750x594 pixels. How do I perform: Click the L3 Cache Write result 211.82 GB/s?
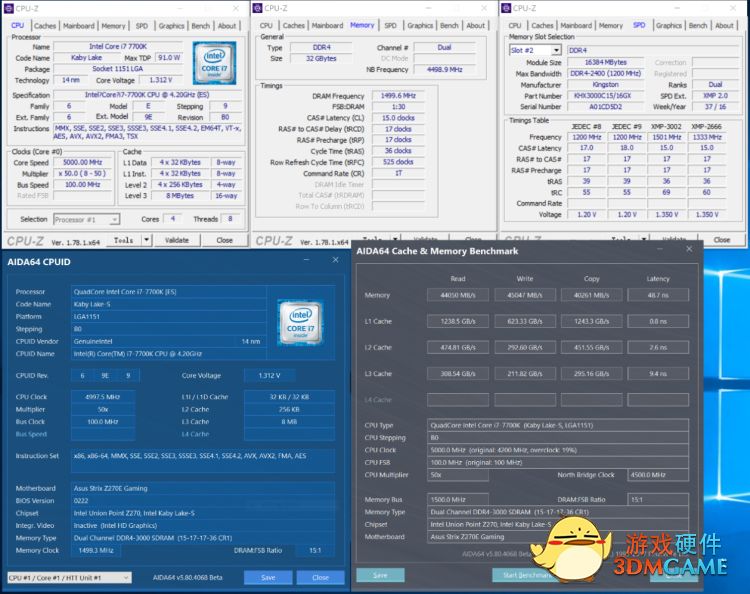525,374
